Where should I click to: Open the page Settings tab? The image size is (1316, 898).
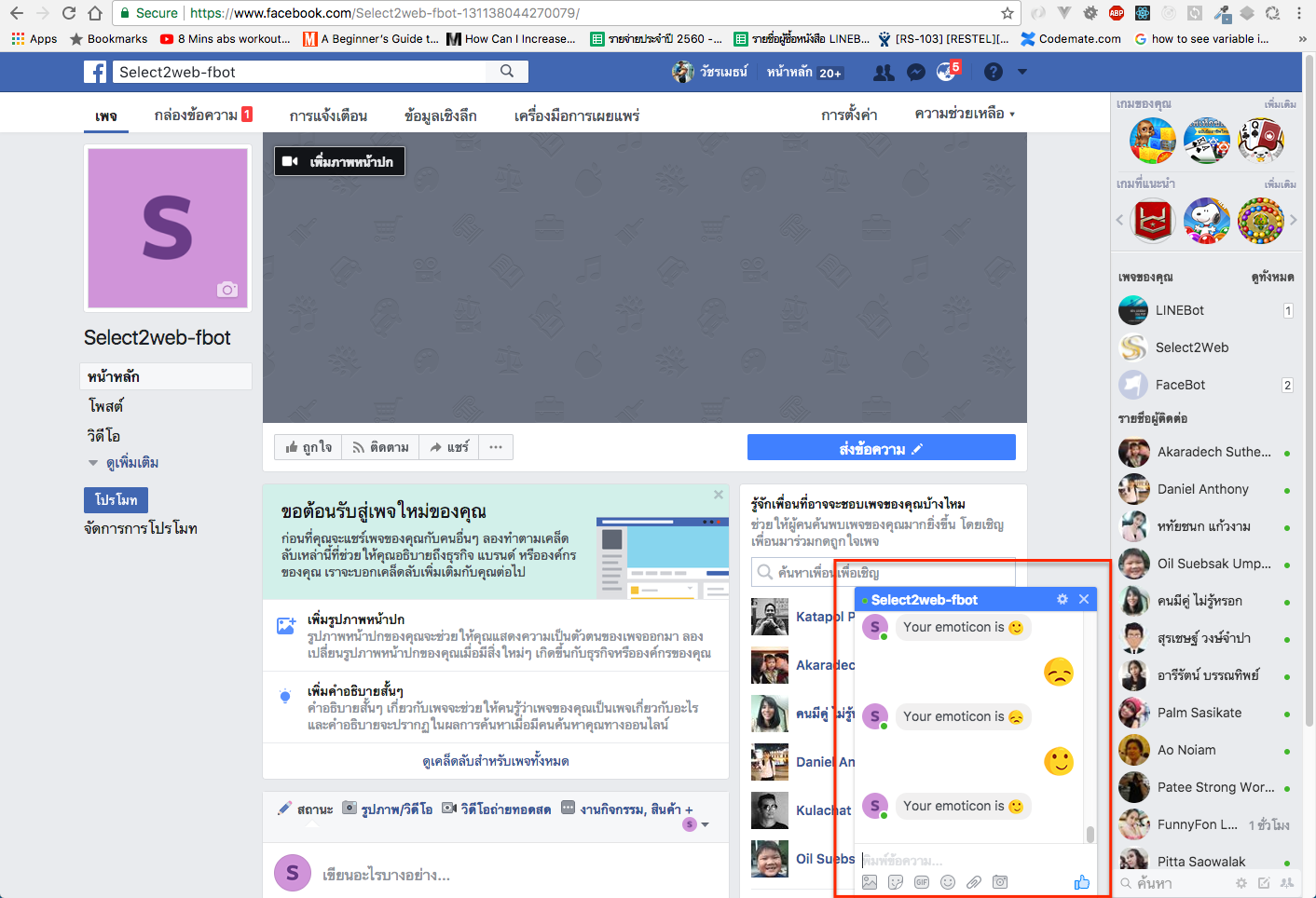(849, 115)
